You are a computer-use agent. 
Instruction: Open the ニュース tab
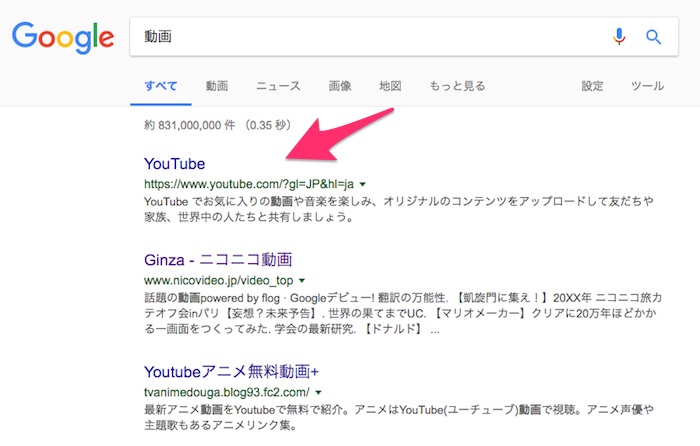tap(278, 86)
